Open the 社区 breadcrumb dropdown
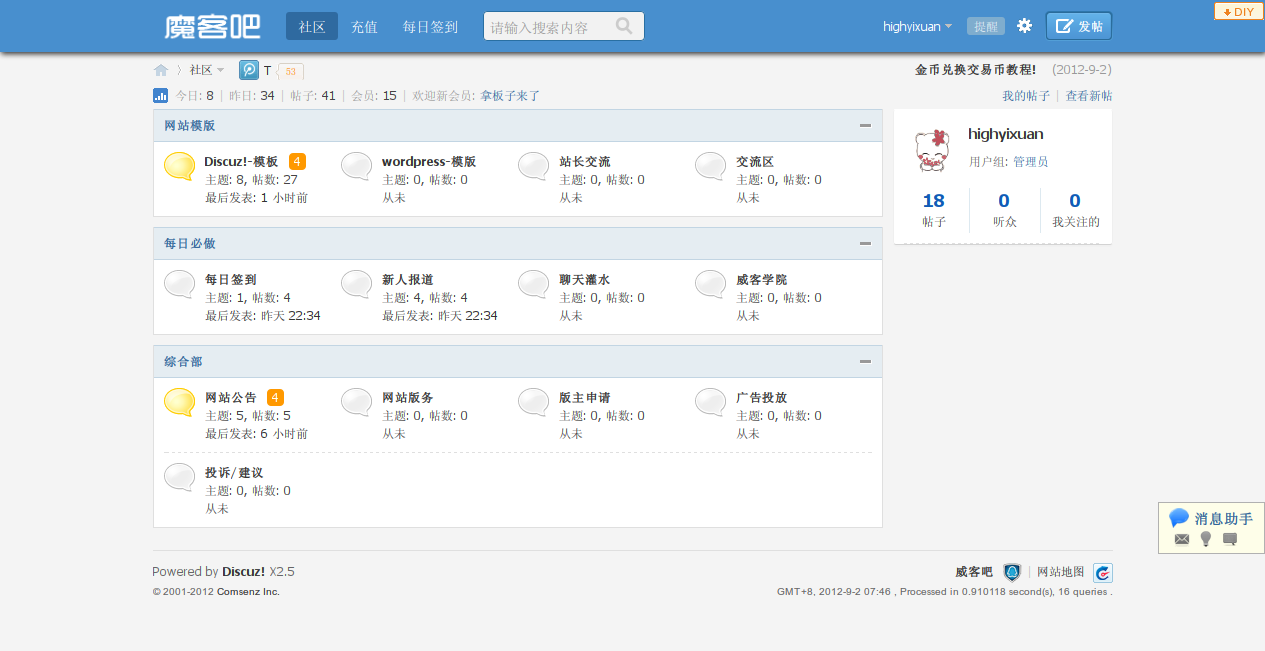 (207, 70)
